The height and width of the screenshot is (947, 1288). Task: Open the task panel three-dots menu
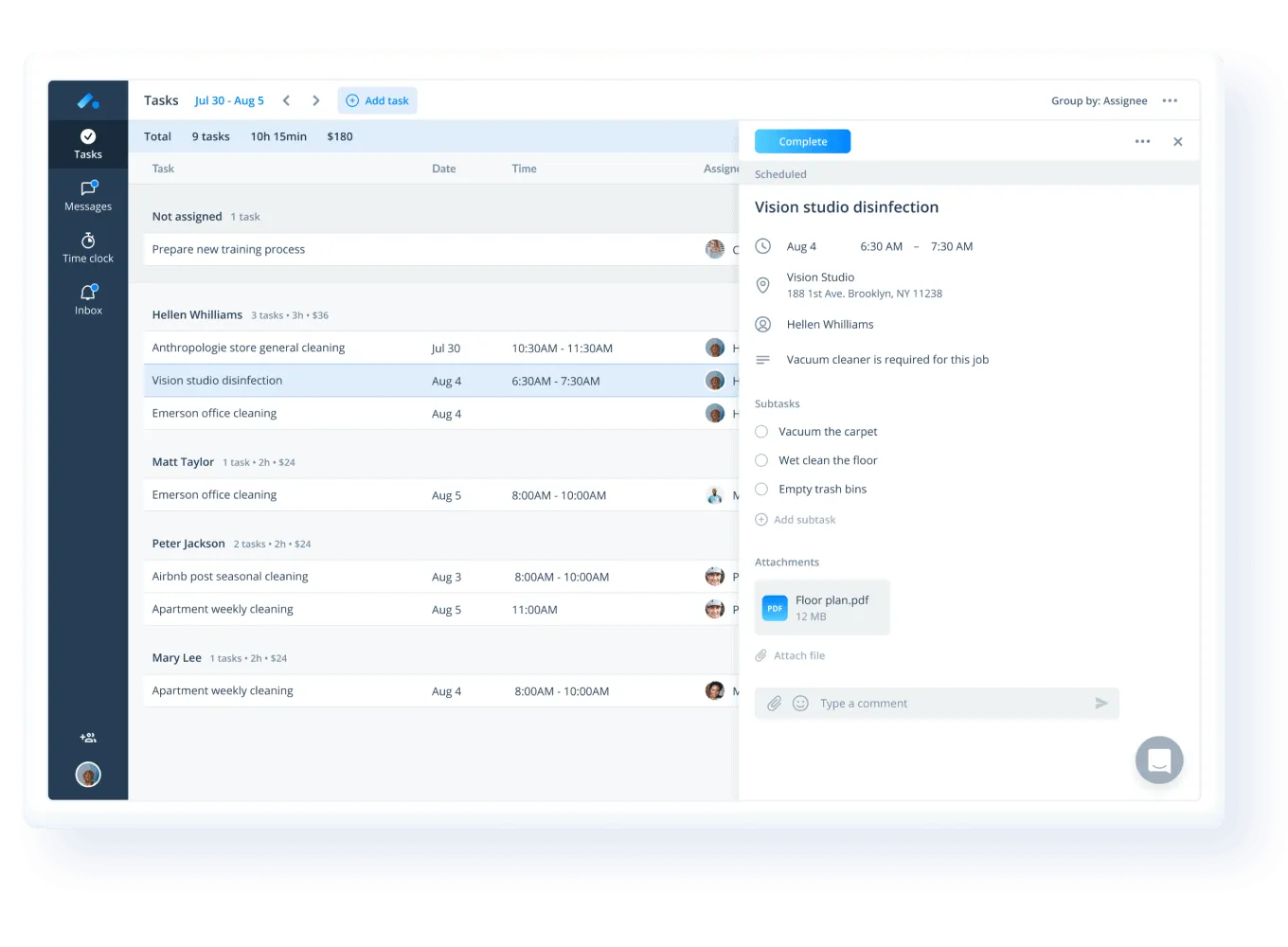coord(1143,142)
